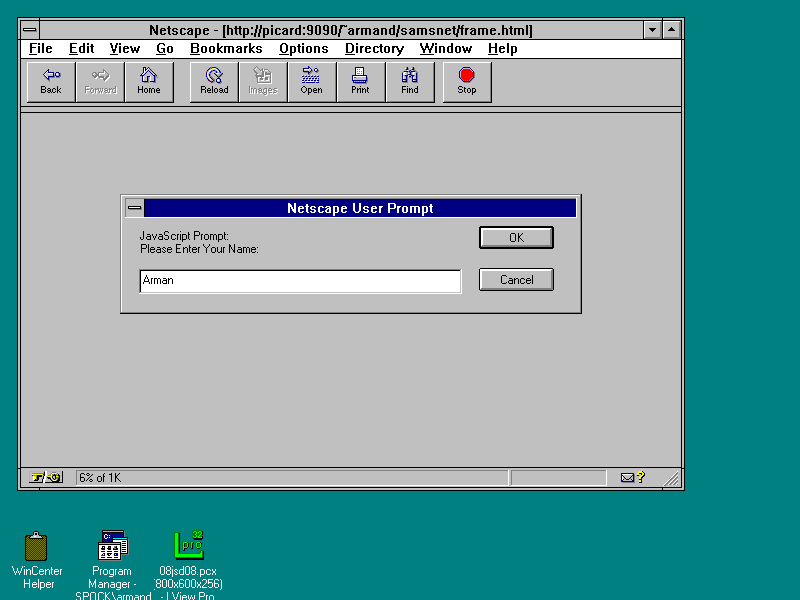Print the page from toolbar

pos(360,81)
